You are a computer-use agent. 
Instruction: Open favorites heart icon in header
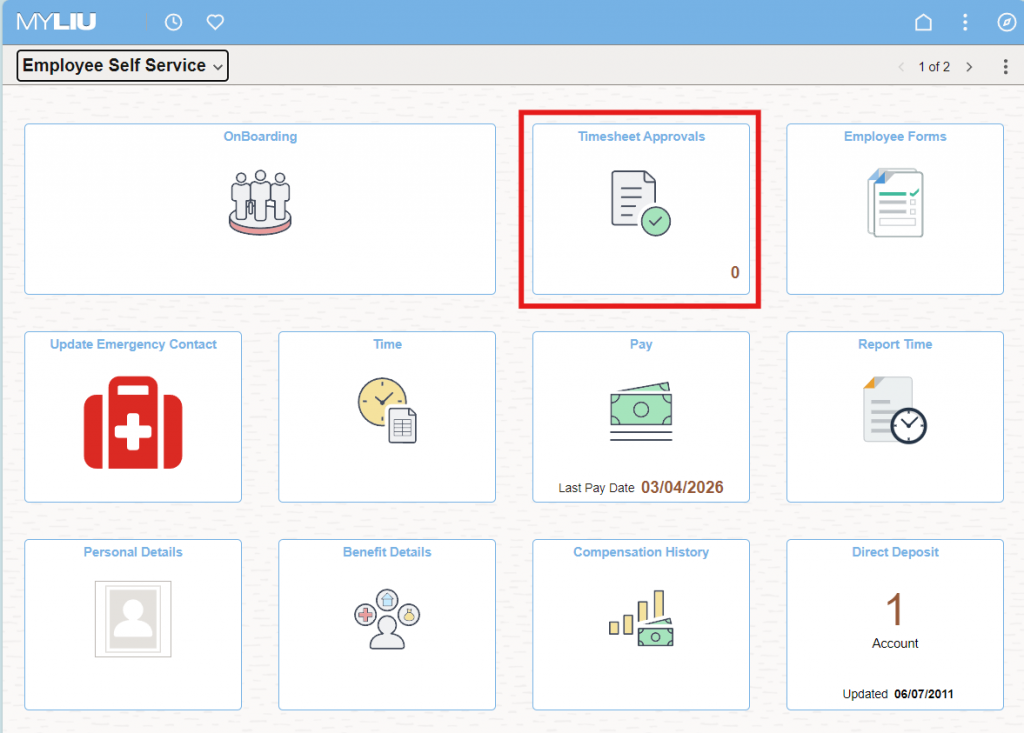pos(215,22)
